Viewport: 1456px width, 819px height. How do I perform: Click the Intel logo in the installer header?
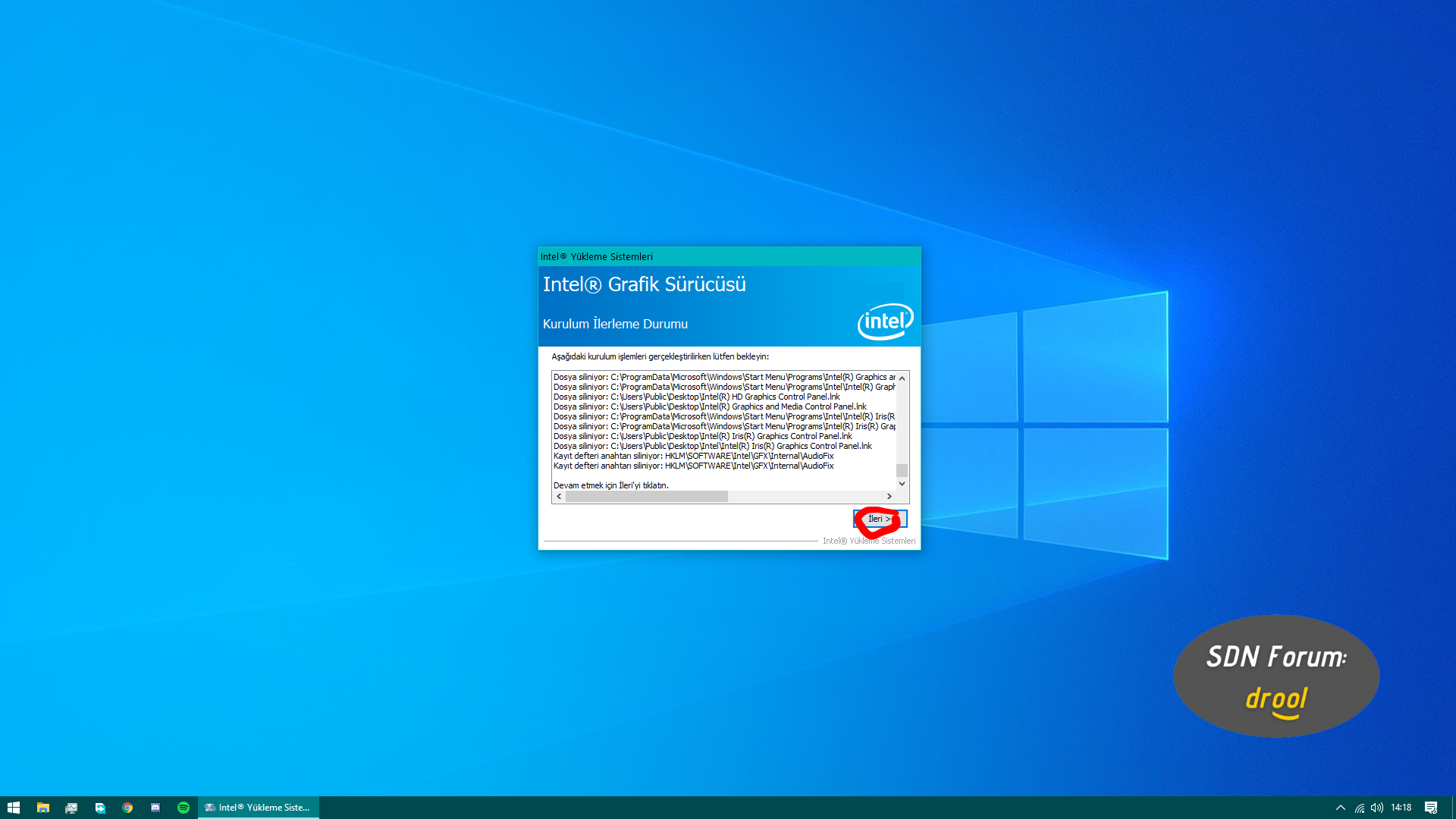coord(885,322)
